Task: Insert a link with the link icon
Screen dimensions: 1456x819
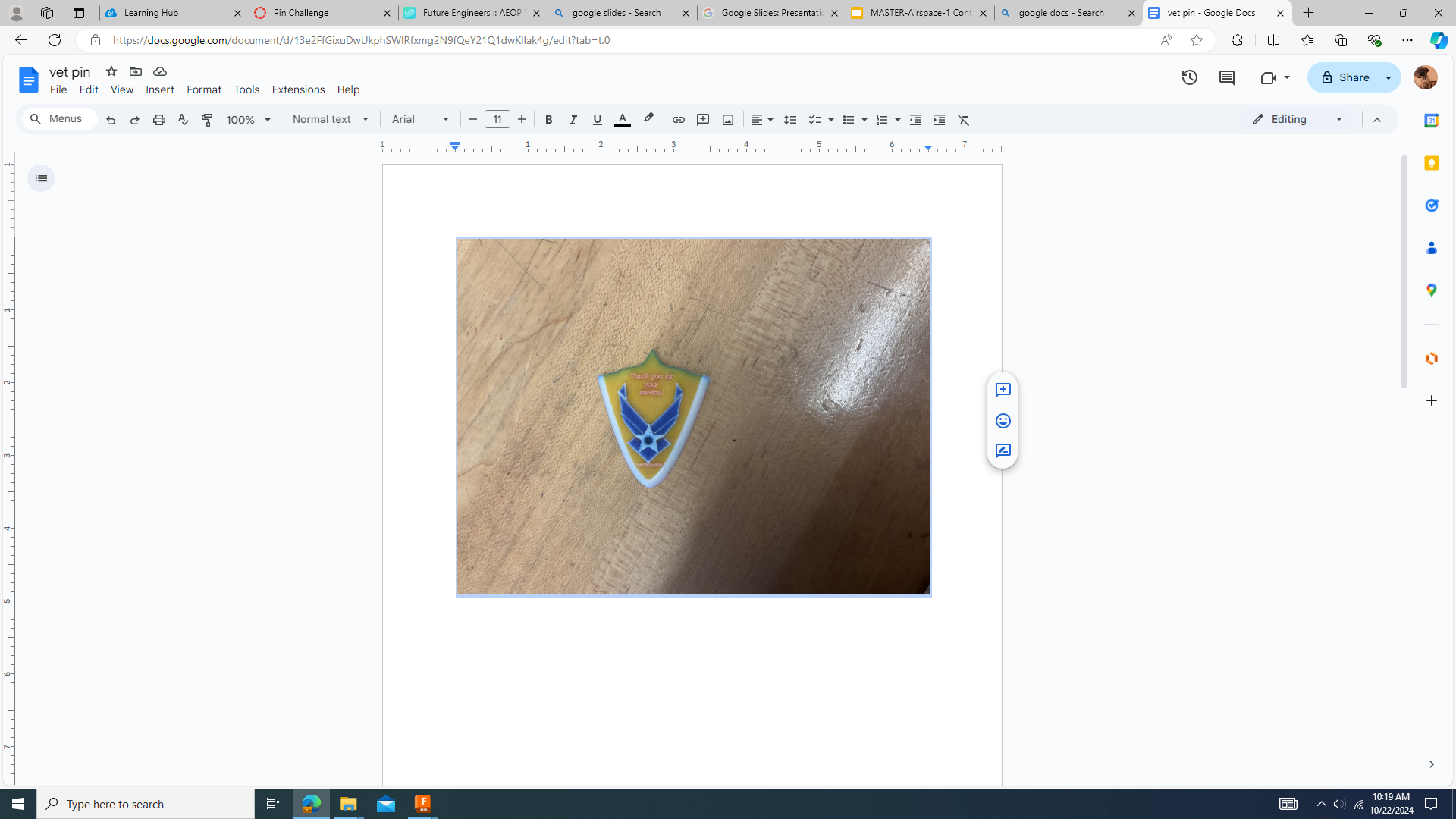Action: (679, 120)
